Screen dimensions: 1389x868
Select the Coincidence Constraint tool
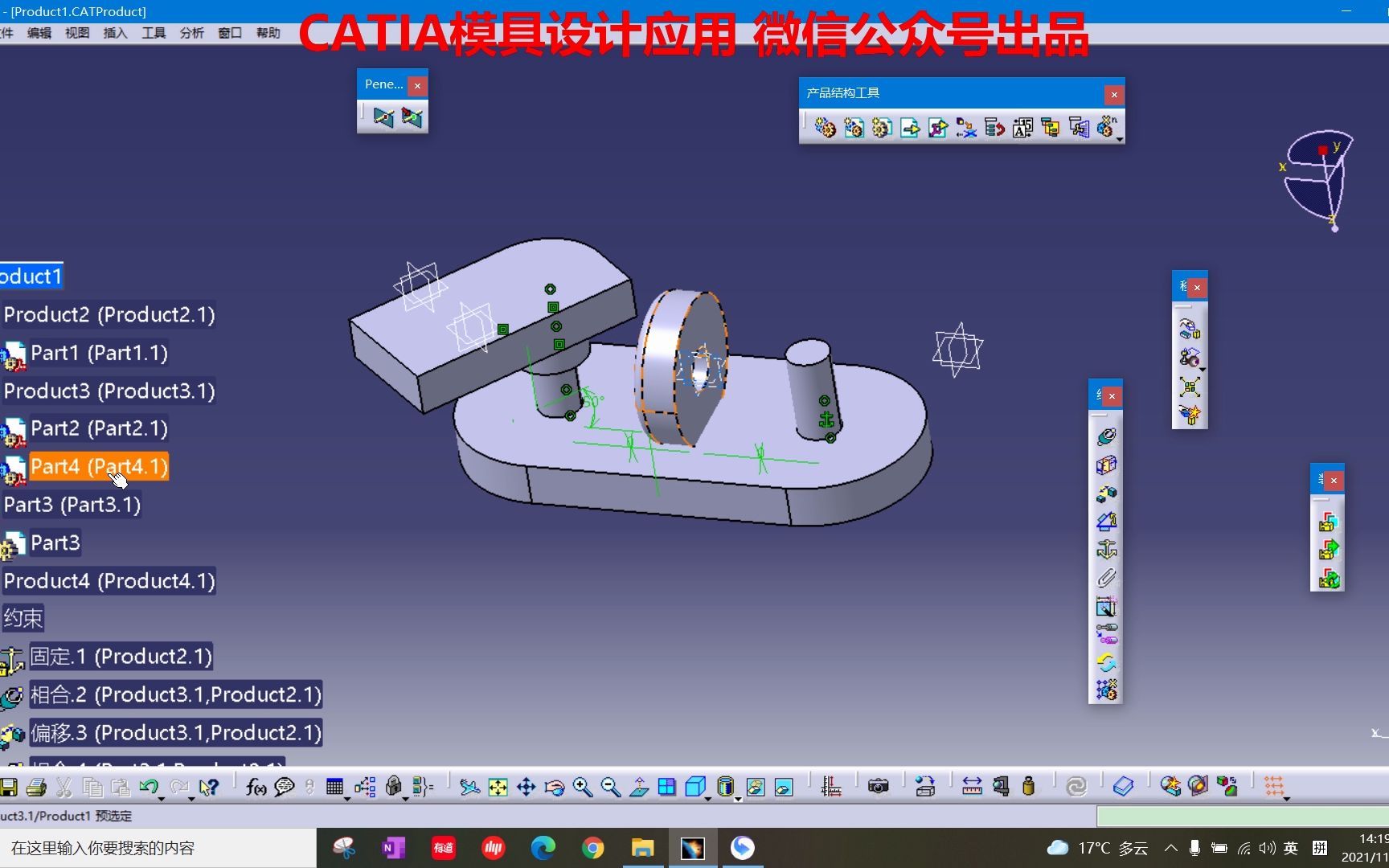(1106, 436)
